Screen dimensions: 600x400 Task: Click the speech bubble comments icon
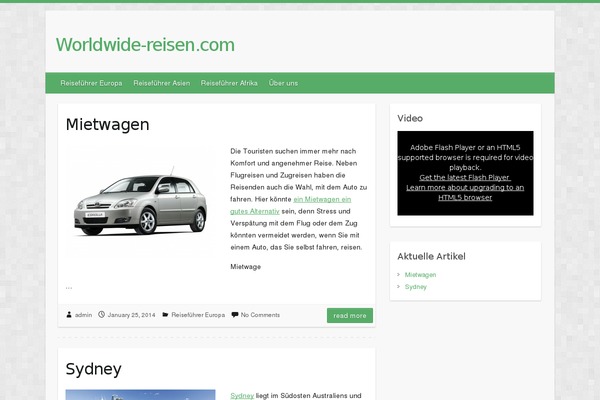tap(235, 315)
